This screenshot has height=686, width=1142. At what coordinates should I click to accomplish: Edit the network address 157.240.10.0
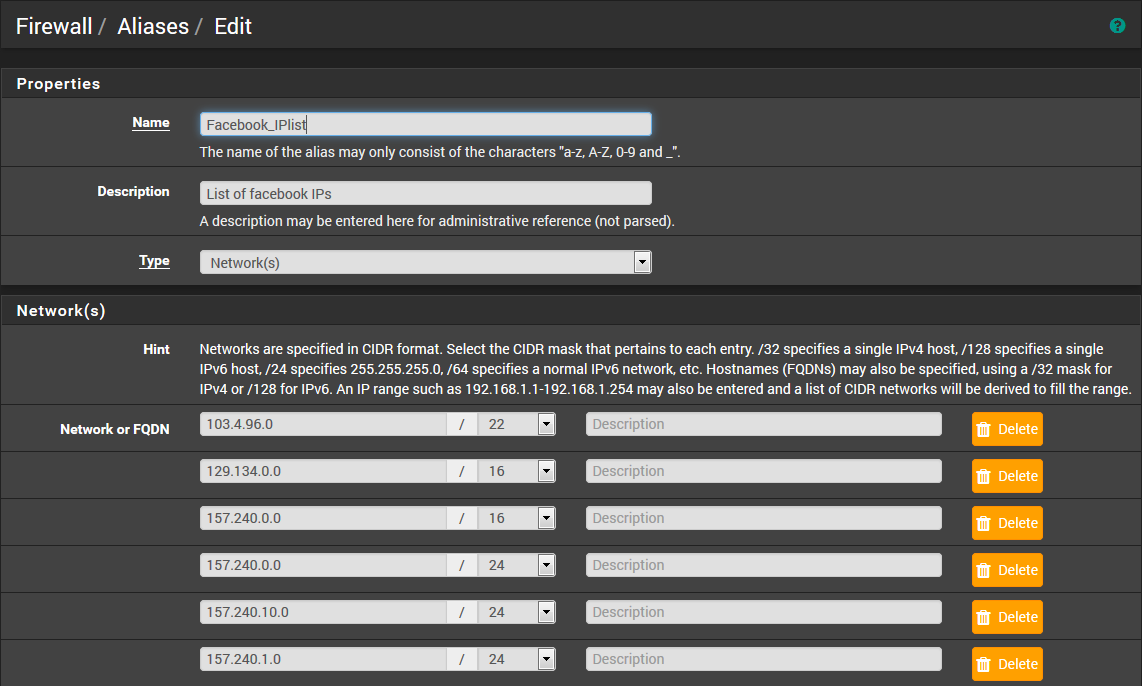click(323, 612)
